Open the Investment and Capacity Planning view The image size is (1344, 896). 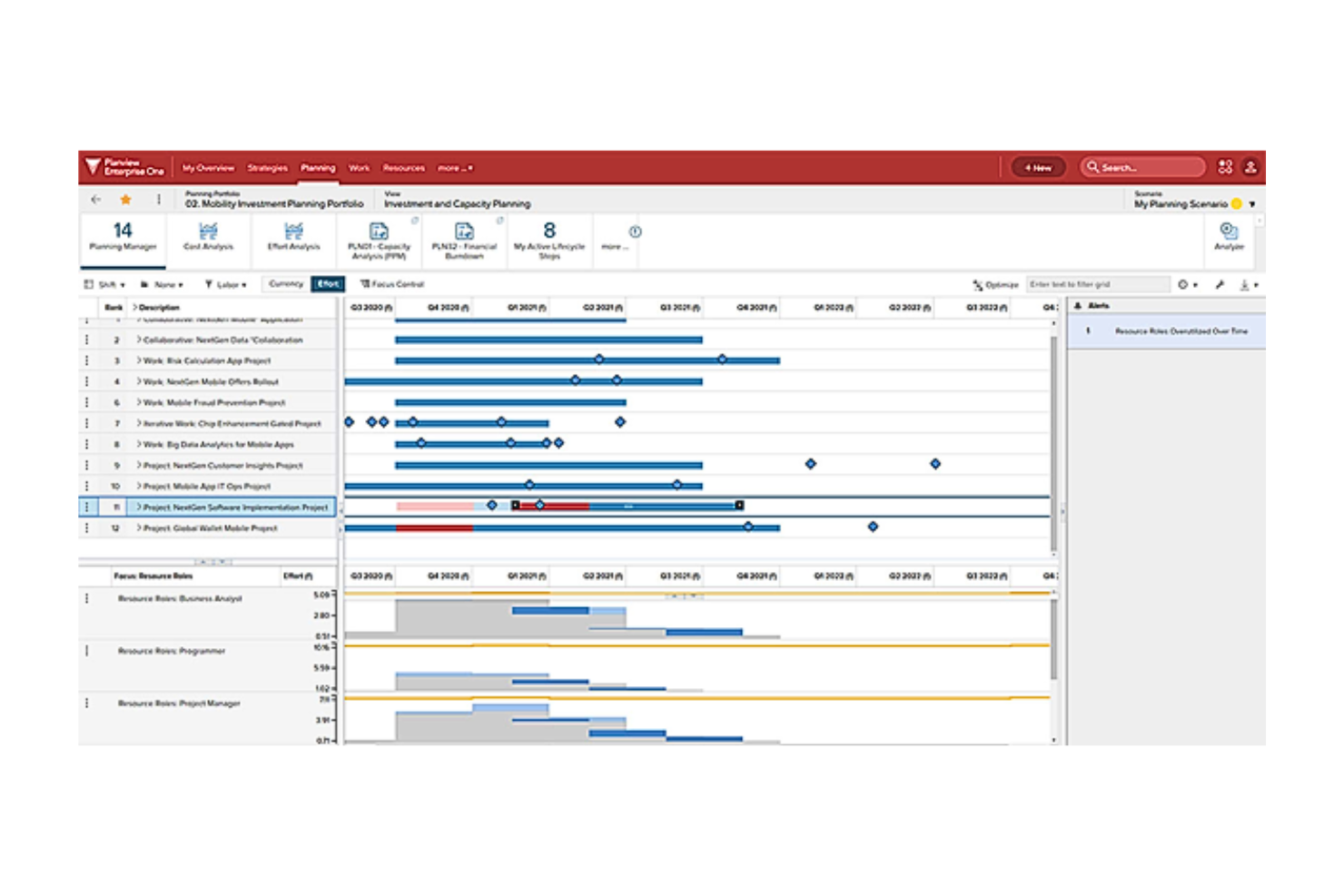tap(457, 204)
